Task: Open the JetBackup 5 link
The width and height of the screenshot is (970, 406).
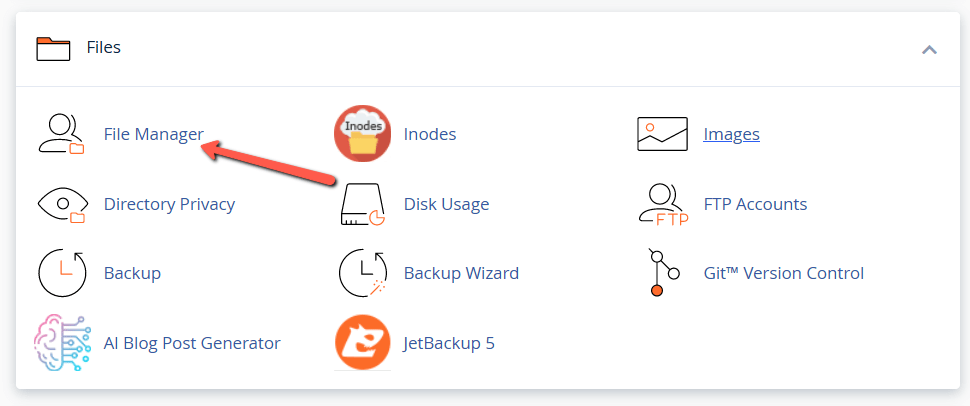Action: [449, 343]
